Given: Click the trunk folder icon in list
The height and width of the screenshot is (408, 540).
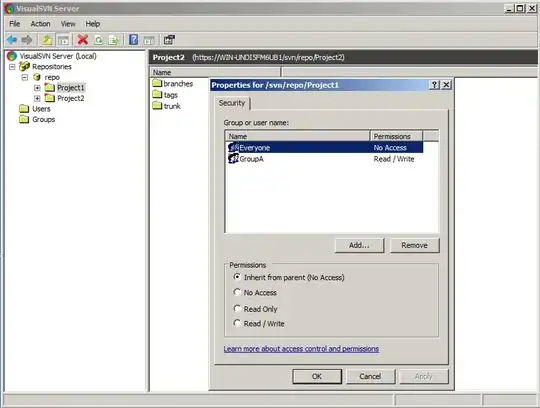Looking at the screenshot, I should 157,105.
